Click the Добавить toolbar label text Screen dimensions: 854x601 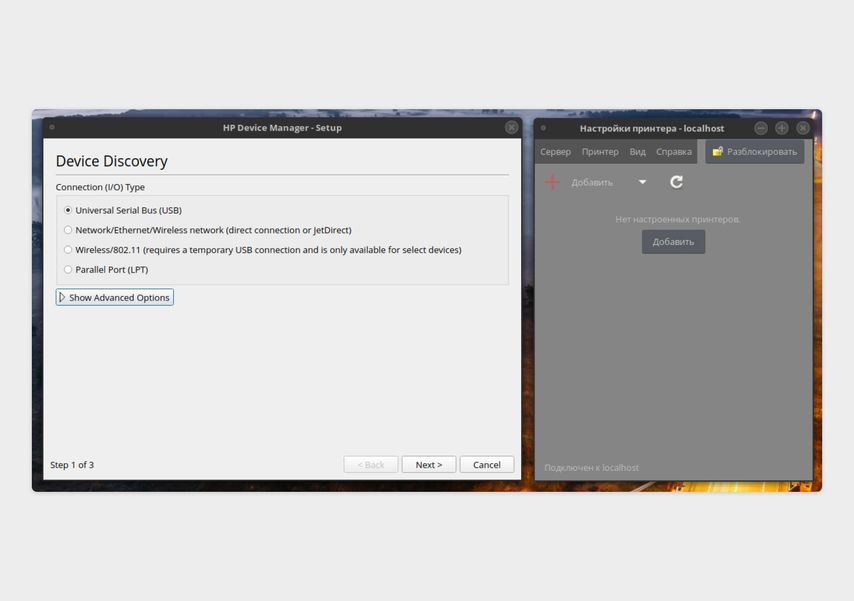point(592,183)
